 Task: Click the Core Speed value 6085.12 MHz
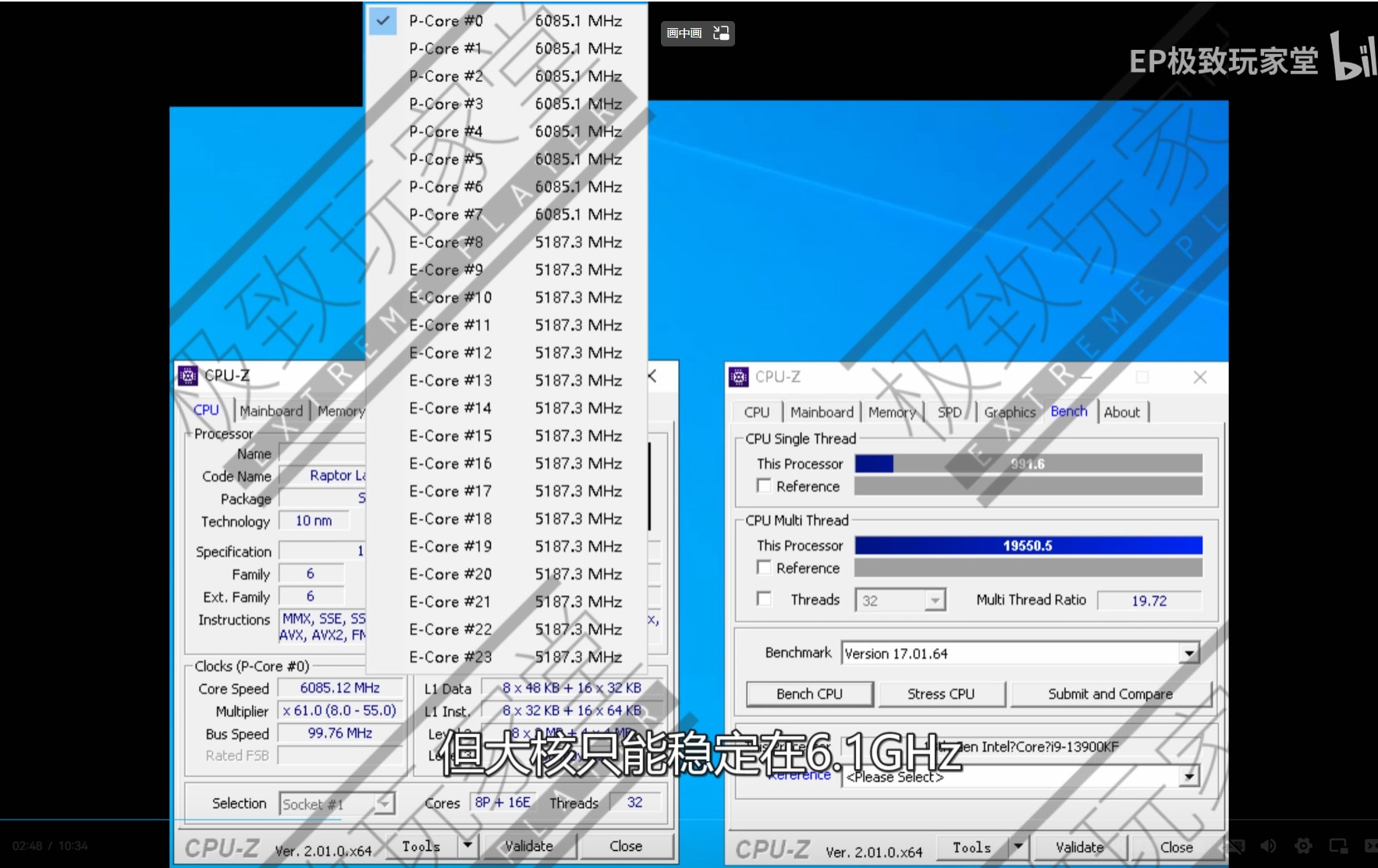point(340,688)
